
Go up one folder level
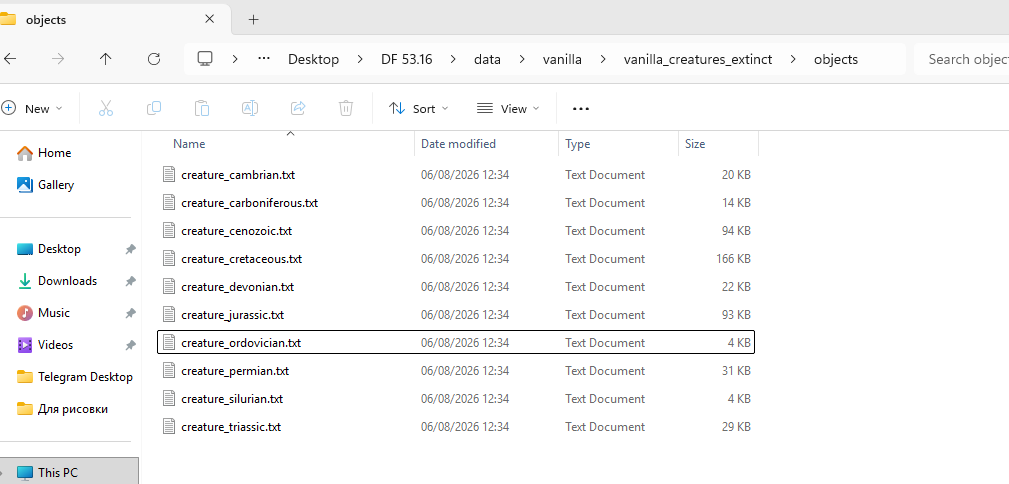106,59
